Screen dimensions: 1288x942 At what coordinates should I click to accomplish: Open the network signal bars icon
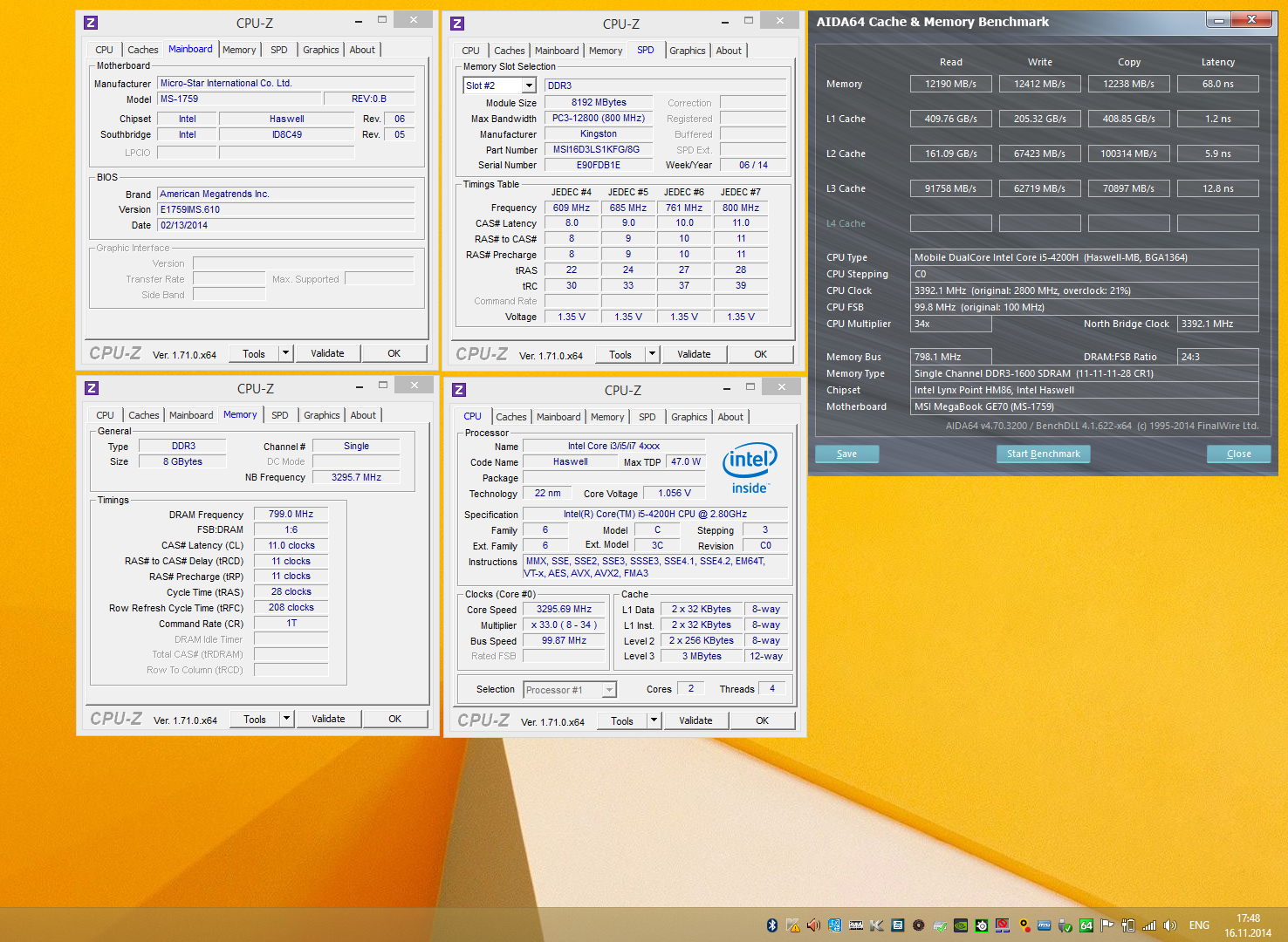(x=1149, y=925)
